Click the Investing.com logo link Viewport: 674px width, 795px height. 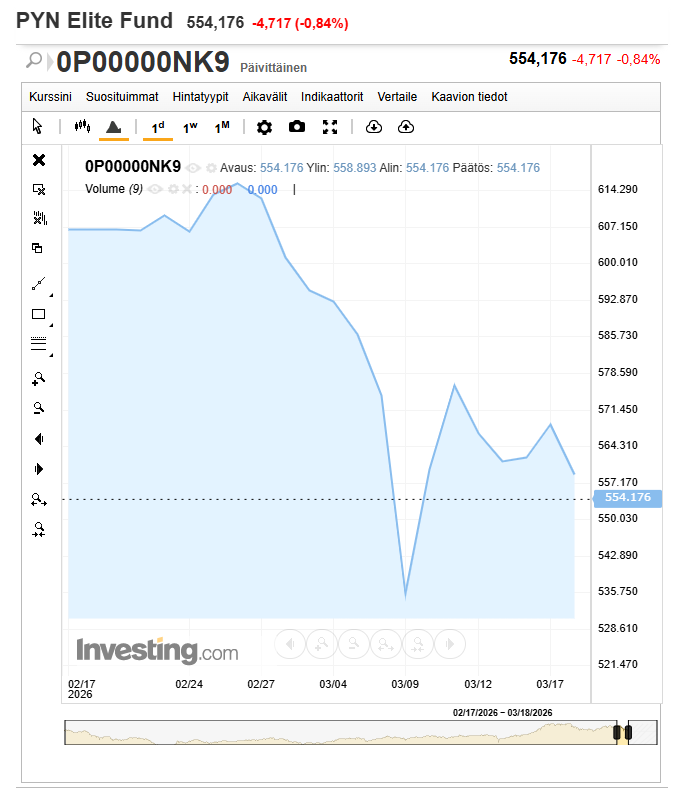(x=157, y=652)
